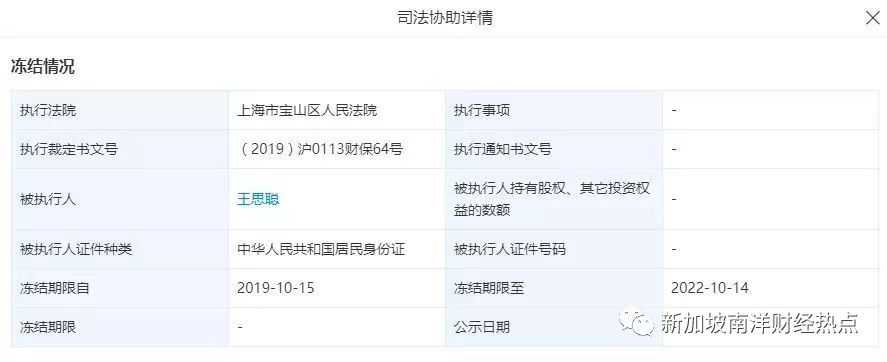Image resolution: width=887 pixels, height=362 pixels.
Task: Select the freeze end date 2022-10-14
Action: tap(709, 288)
